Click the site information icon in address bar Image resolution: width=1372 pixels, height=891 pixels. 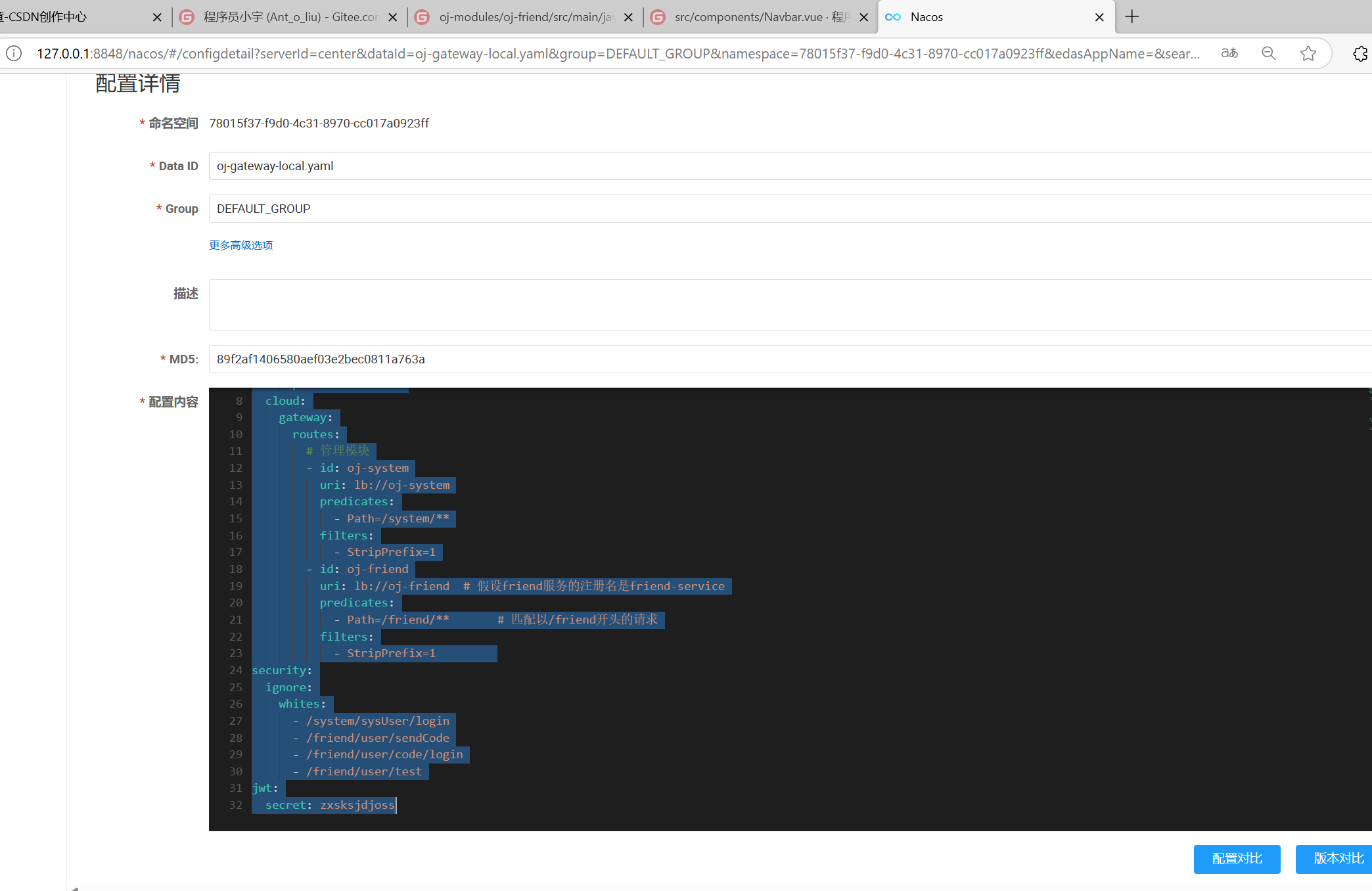coord(14,53)
